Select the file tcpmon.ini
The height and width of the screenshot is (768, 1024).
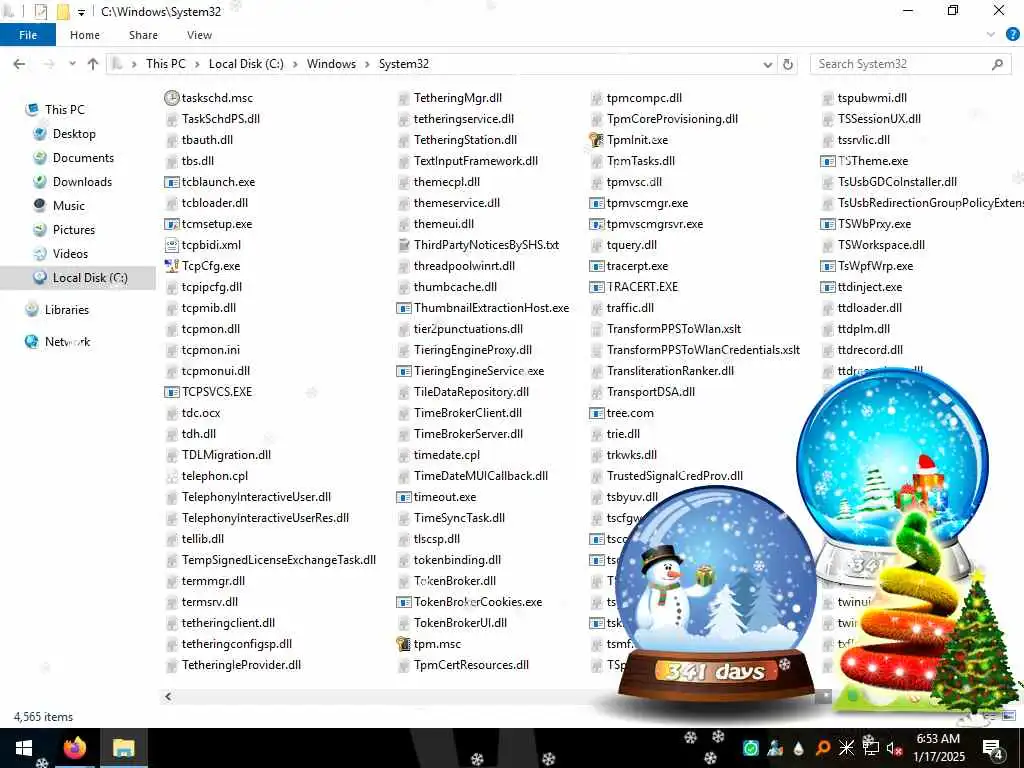pyautogui.click(x=210, y=350)
